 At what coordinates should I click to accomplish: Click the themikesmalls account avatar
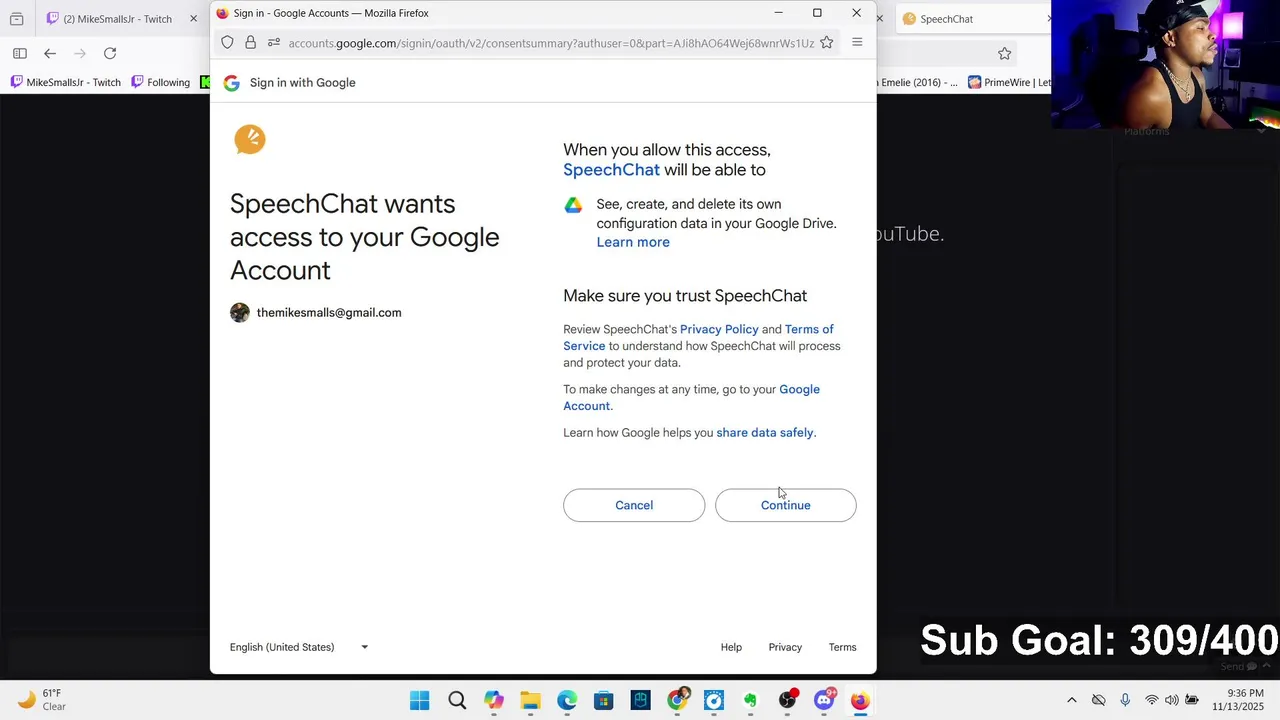240,313
